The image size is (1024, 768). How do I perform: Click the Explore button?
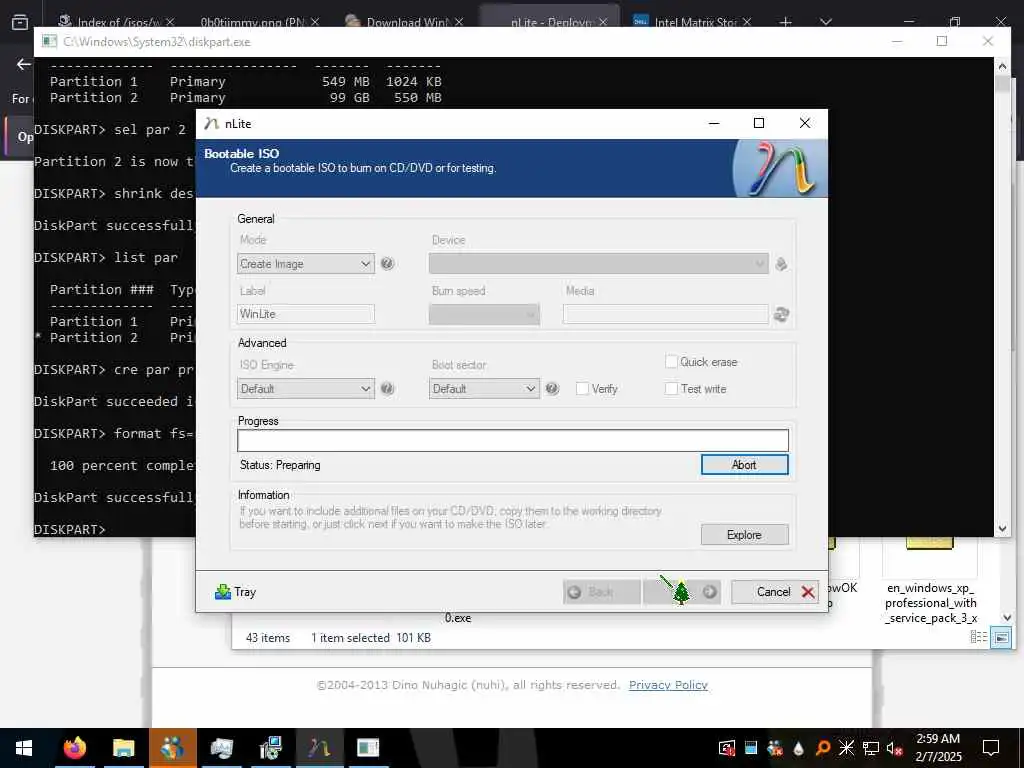(744, 535)
